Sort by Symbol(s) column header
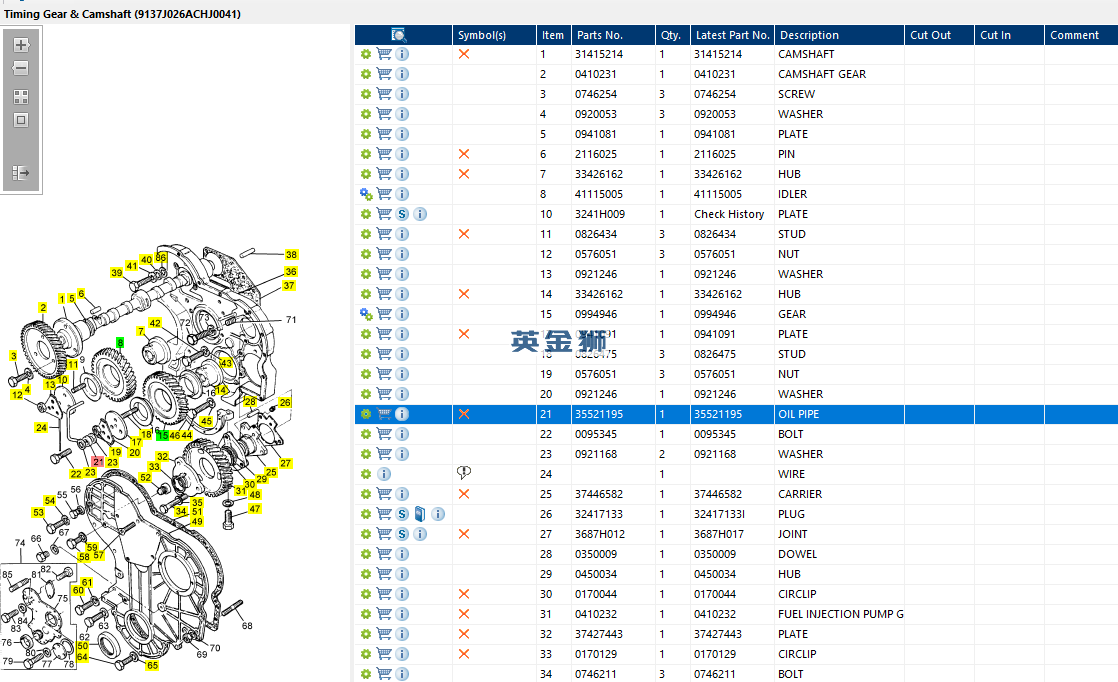 point(494,35)
